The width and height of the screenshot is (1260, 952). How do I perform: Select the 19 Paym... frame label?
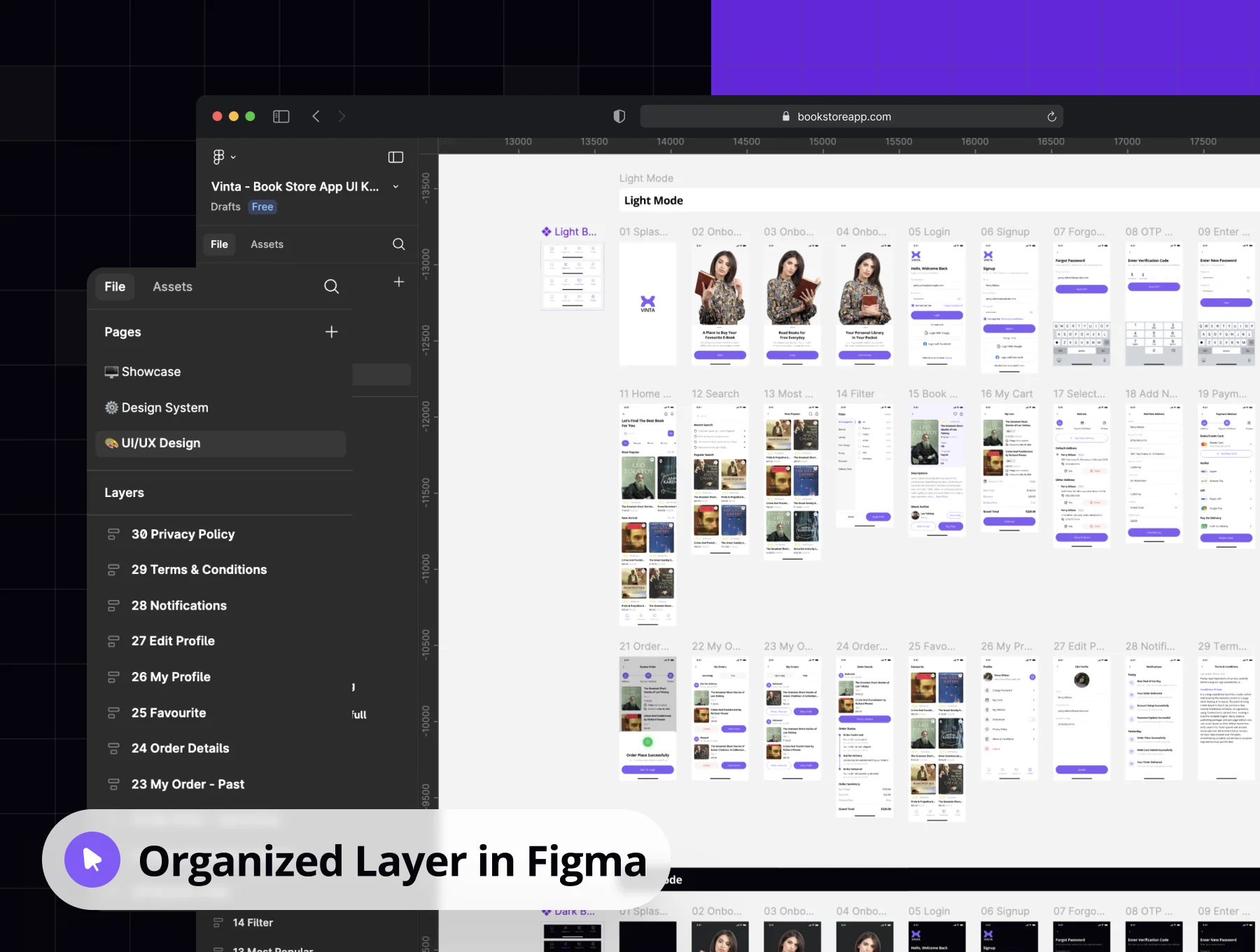[1222, 394]
